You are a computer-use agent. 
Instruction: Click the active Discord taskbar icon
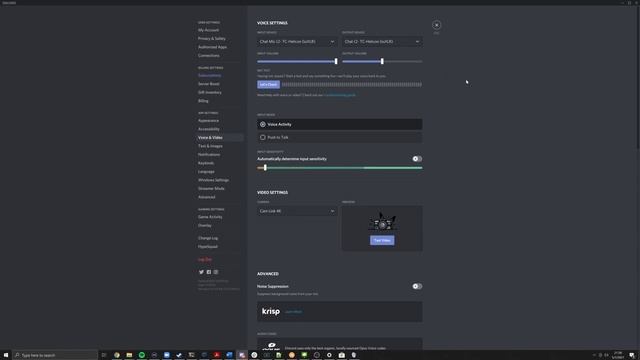[242, 355]
